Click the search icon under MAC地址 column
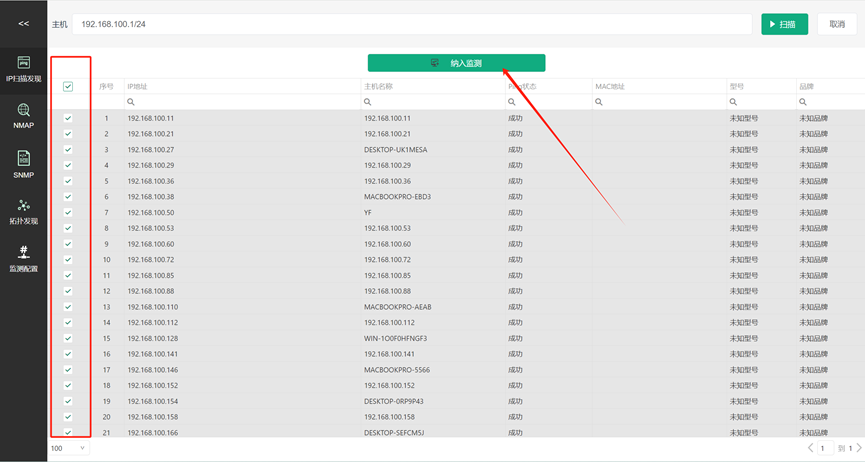This screenshot has height=462, width=865. pyautogui.click(x=599, y=102)
